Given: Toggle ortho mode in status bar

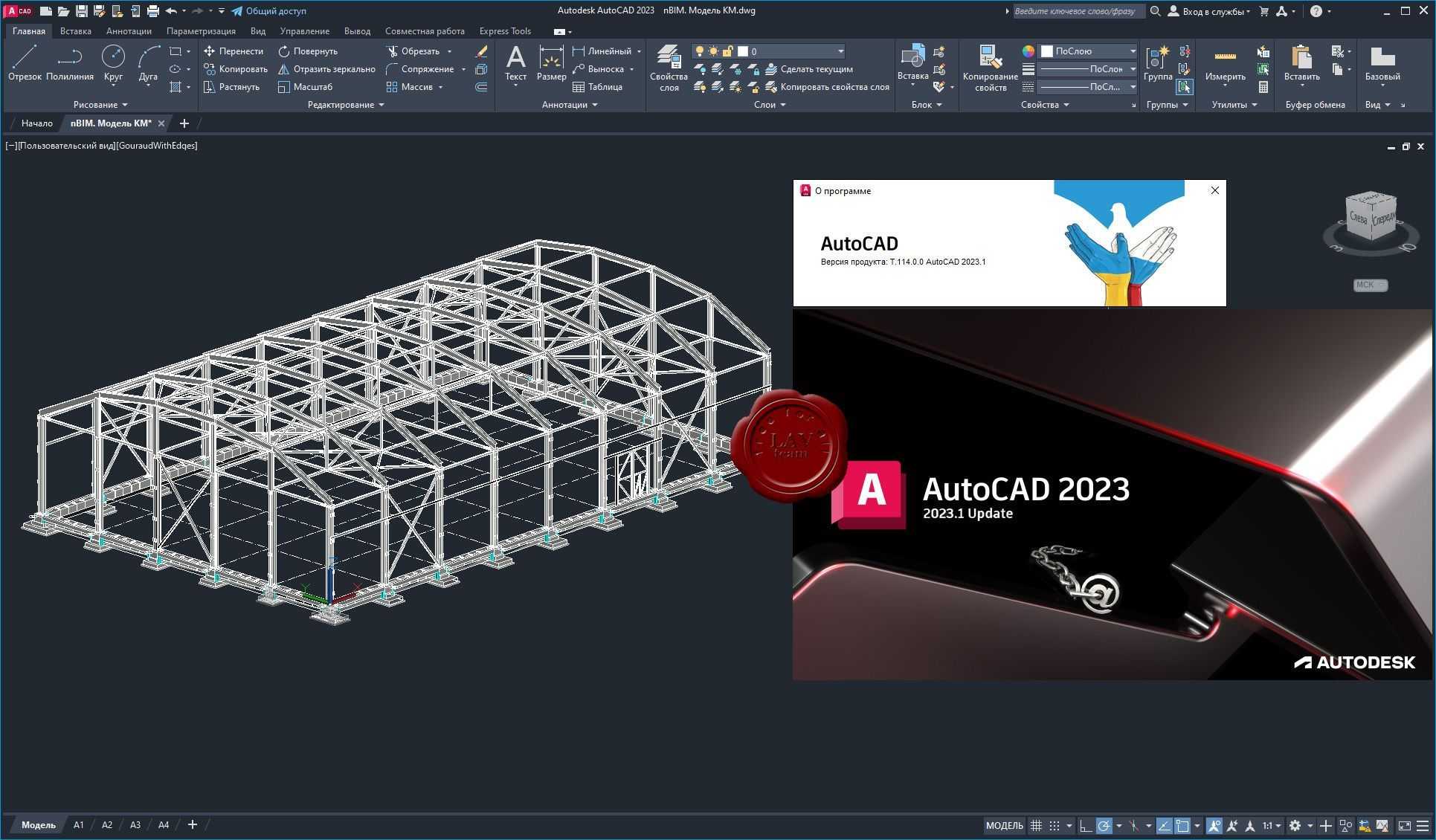Looking at the screenshot, I should coord(1086,825).
